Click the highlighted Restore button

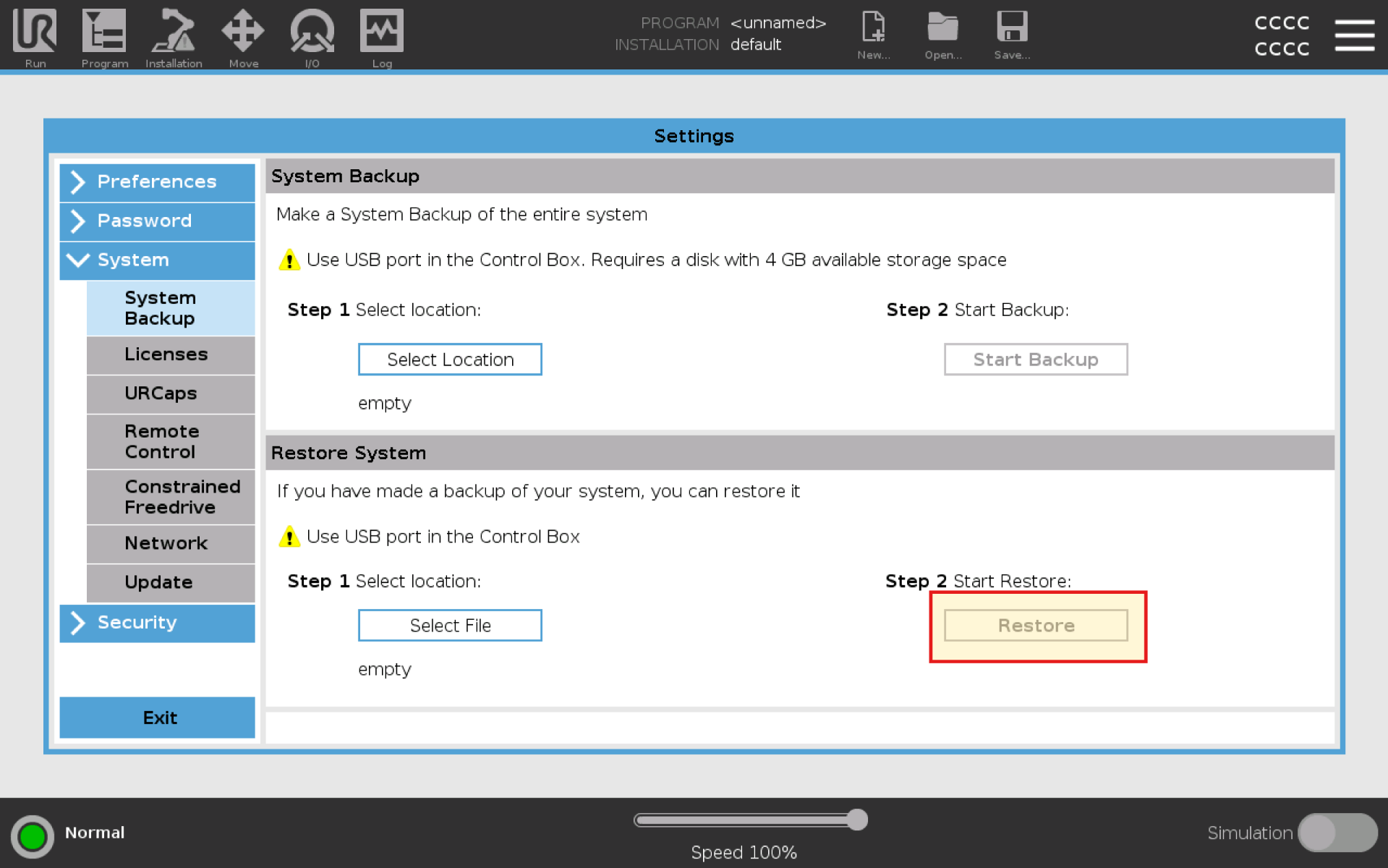[x=1036, y=625]
